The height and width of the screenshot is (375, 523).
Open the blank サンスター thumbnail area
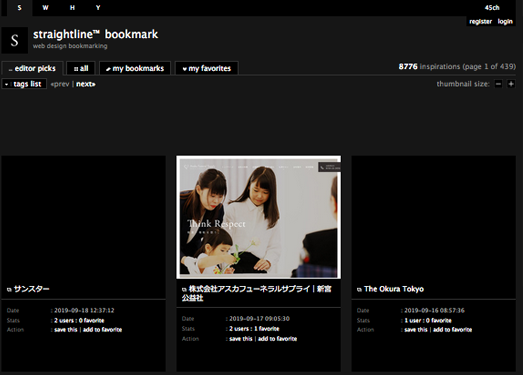(83, 217)
